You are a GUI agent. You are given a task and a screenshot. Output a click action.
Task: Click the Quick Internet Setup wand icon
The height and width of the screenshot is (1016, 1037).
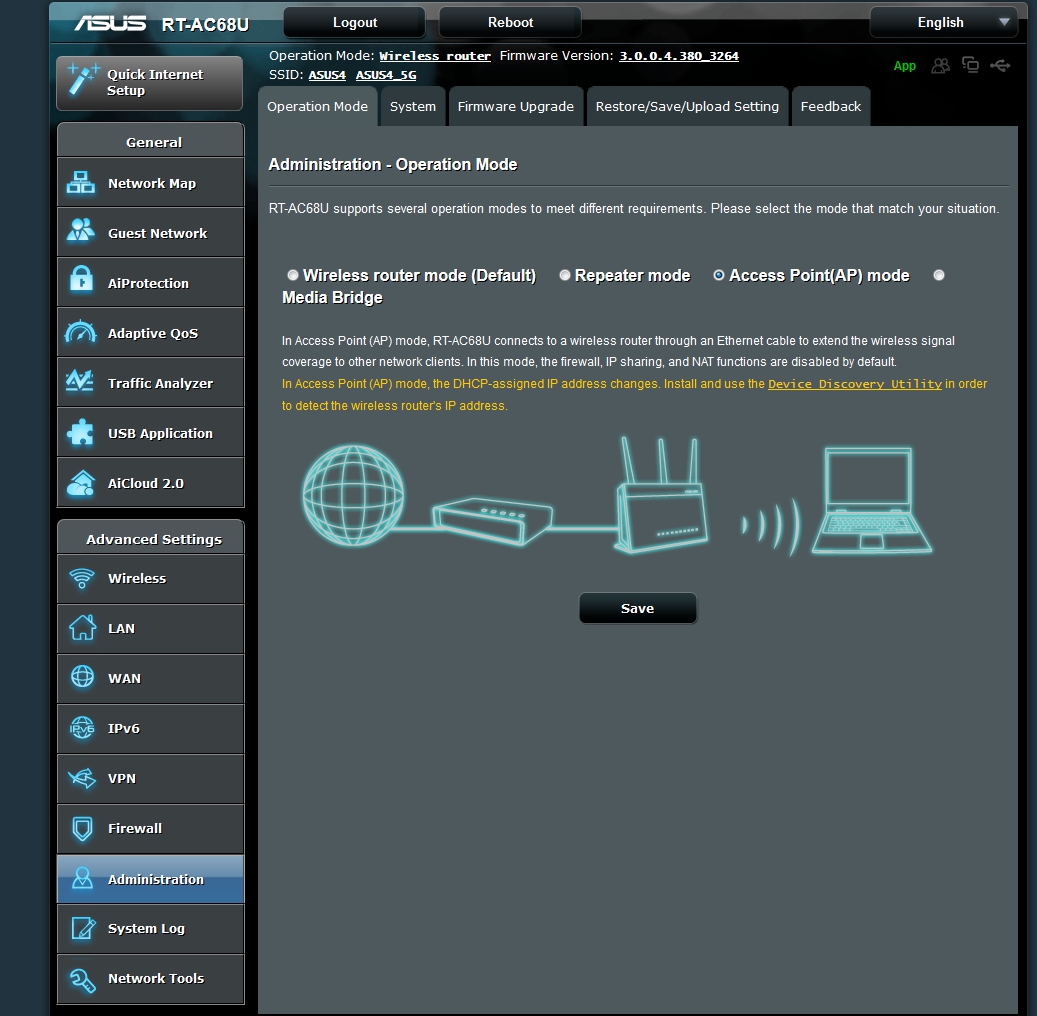tap(82, 79)
